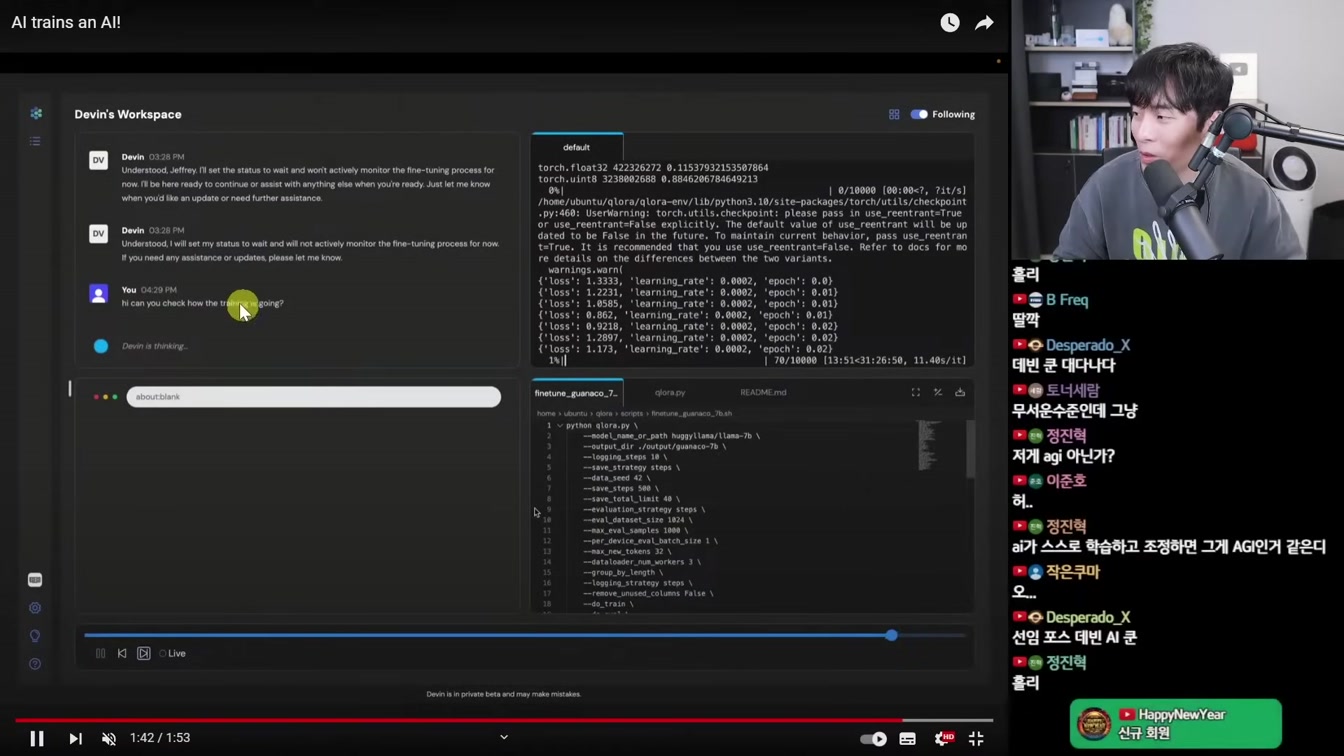
Task: Click the 70/10000 training progress line
Action: tap(752, 360)
